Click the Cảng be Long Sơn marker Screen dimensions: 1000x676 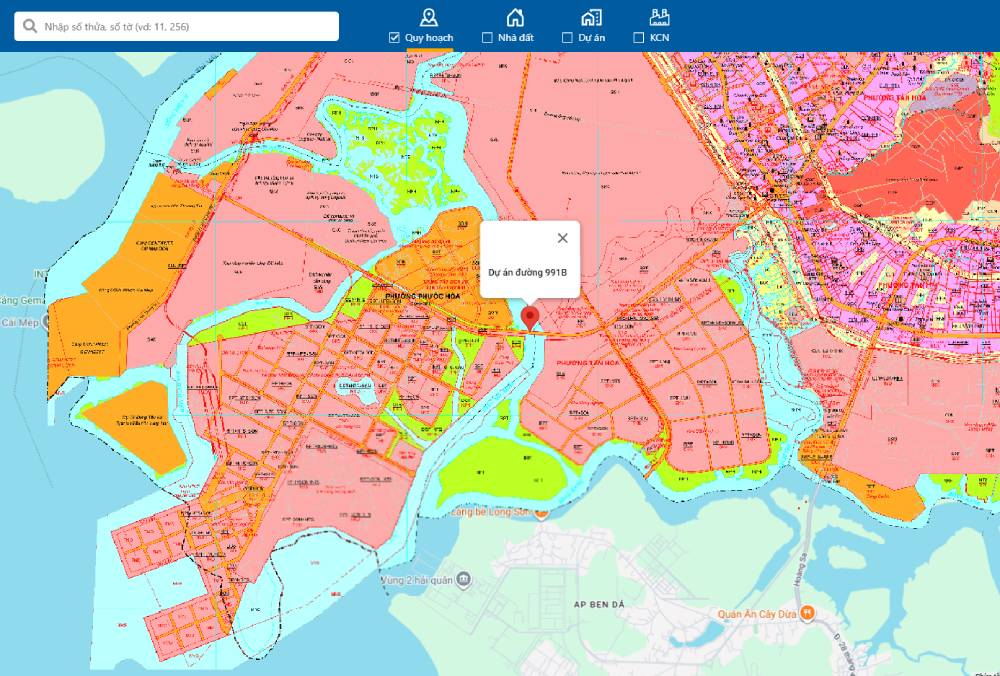[541, 513]
